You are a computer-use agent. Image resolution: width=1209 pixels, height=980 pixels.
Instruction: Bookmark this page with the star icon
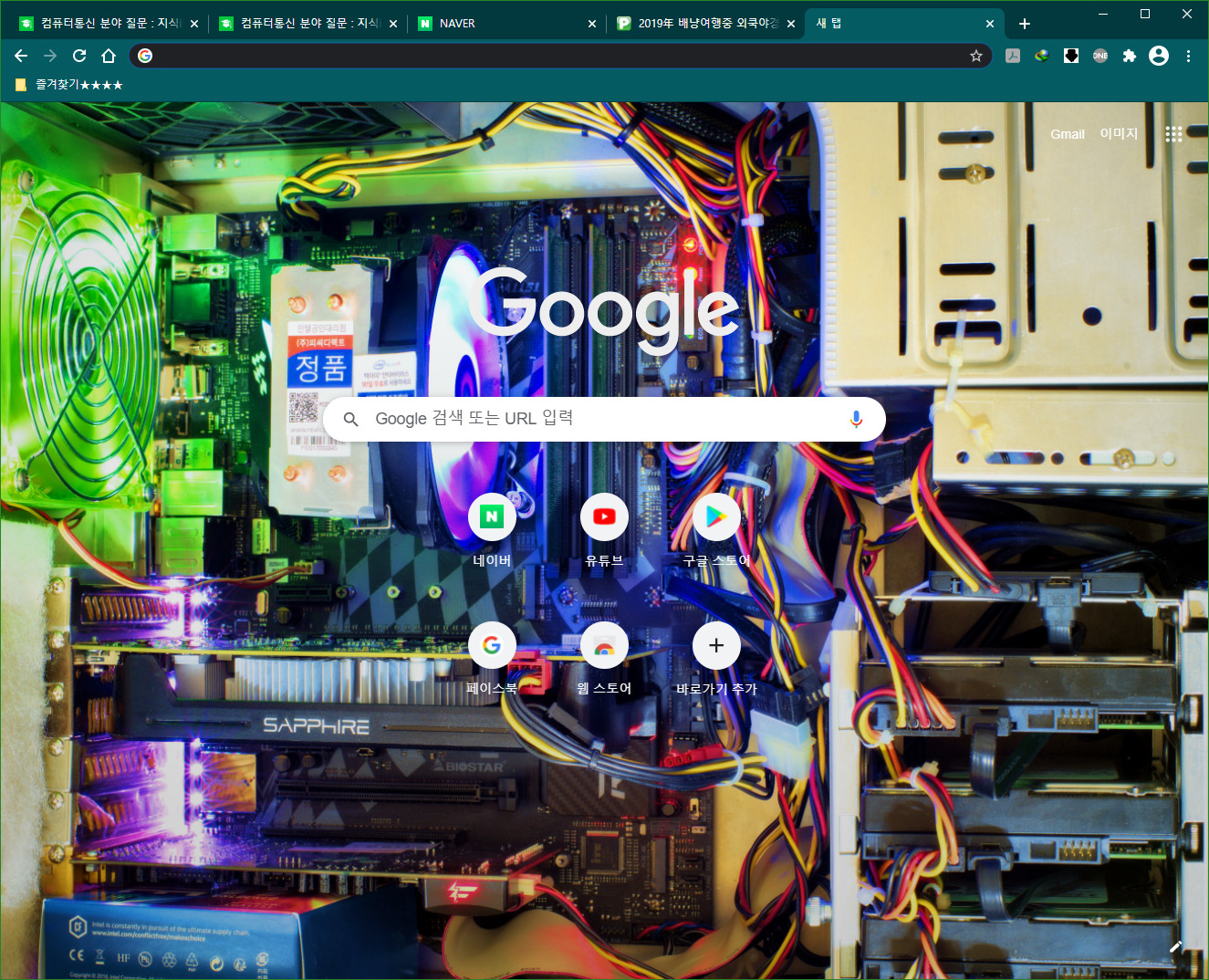click(976, 56)
